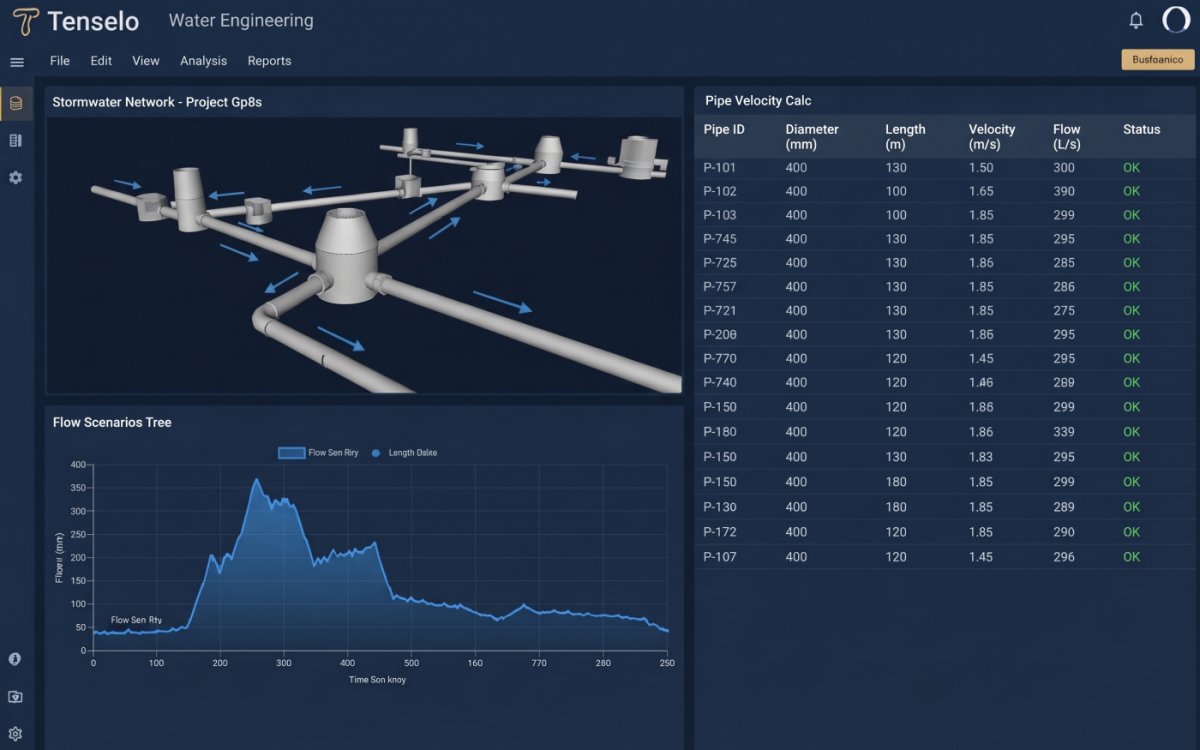This screenshot has height=750, width=1200.
Task: Open the camera snapshot icon in the sidebar
Action: tap(15, 697)
